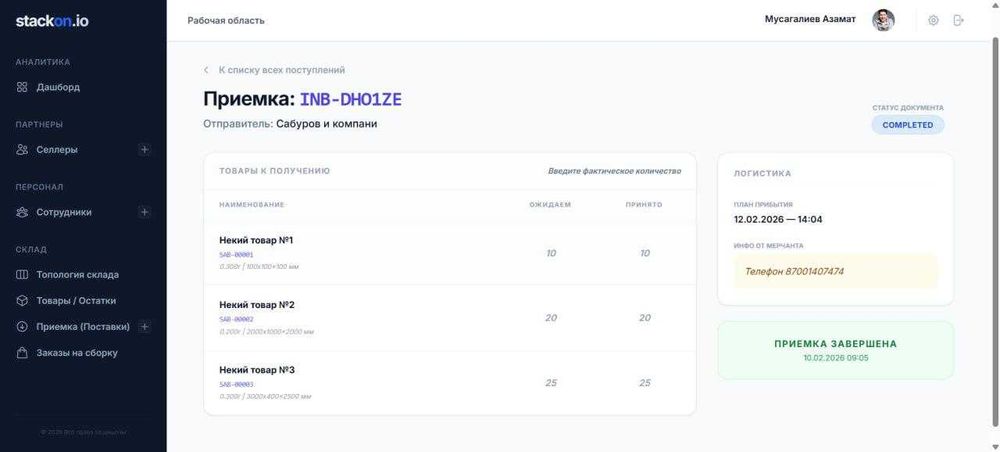Select product Некий товар №1
The image size is (1000, 452).
[256, 240]
